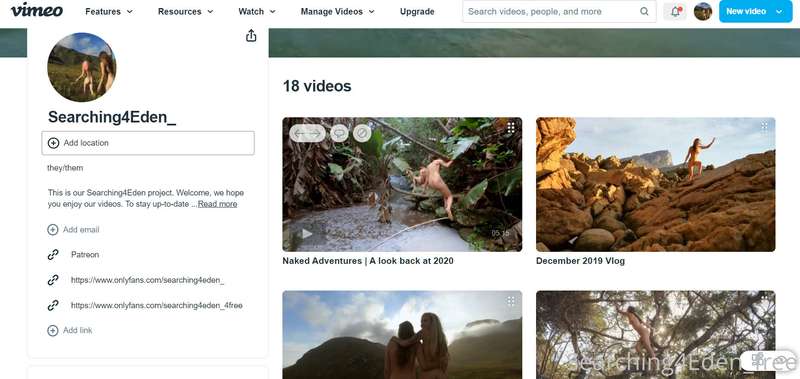The width and height of the screenshot is (800, 379).
Task: Open the onlyfans.com/searching4eden_4free link
Action: pyautogui.click(x=157, y=306)
